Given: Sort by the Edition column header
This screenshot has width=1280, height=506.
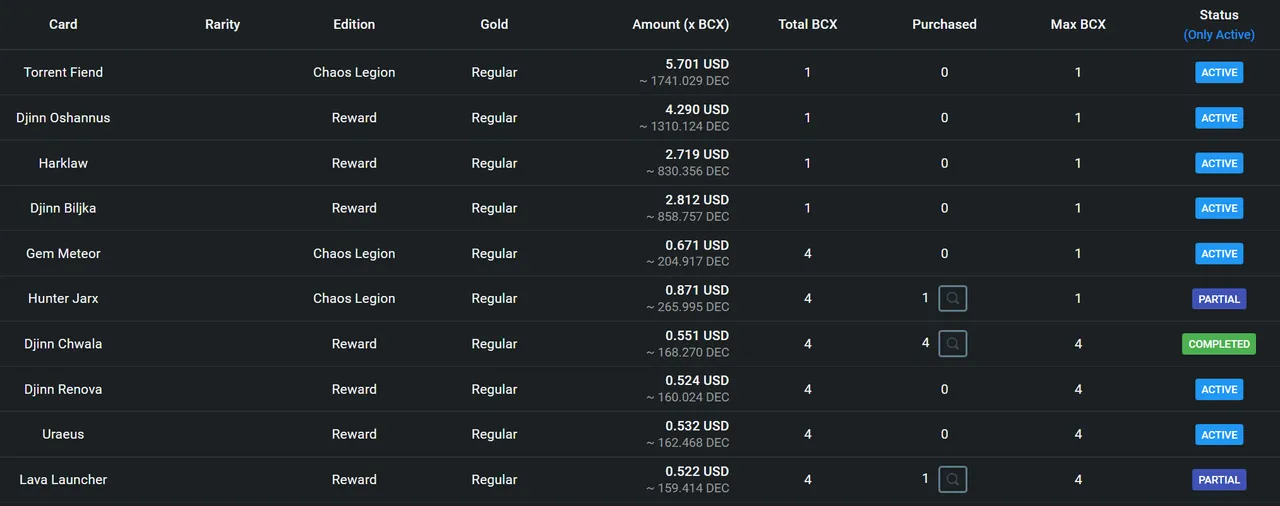Looking at the screenshot, I should 354,24.
